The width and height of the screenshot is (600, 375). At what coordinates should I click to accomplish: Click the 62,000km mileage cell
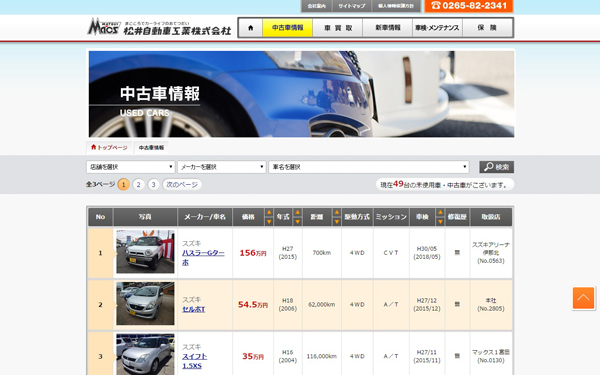(x=322, y=305)
